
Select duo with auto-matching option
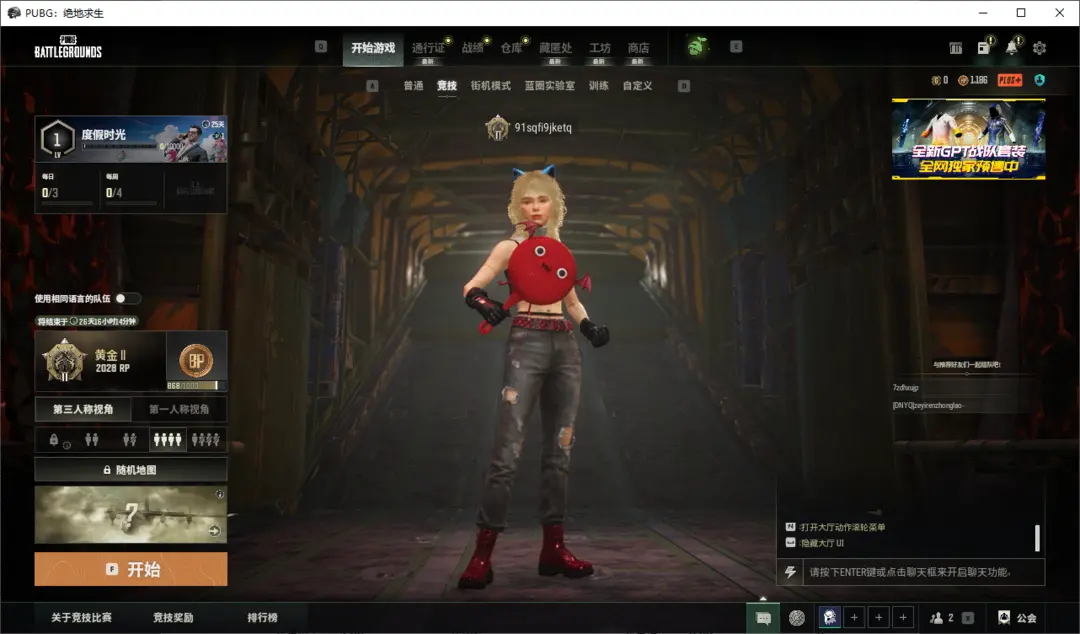click(x=129, y=440)
